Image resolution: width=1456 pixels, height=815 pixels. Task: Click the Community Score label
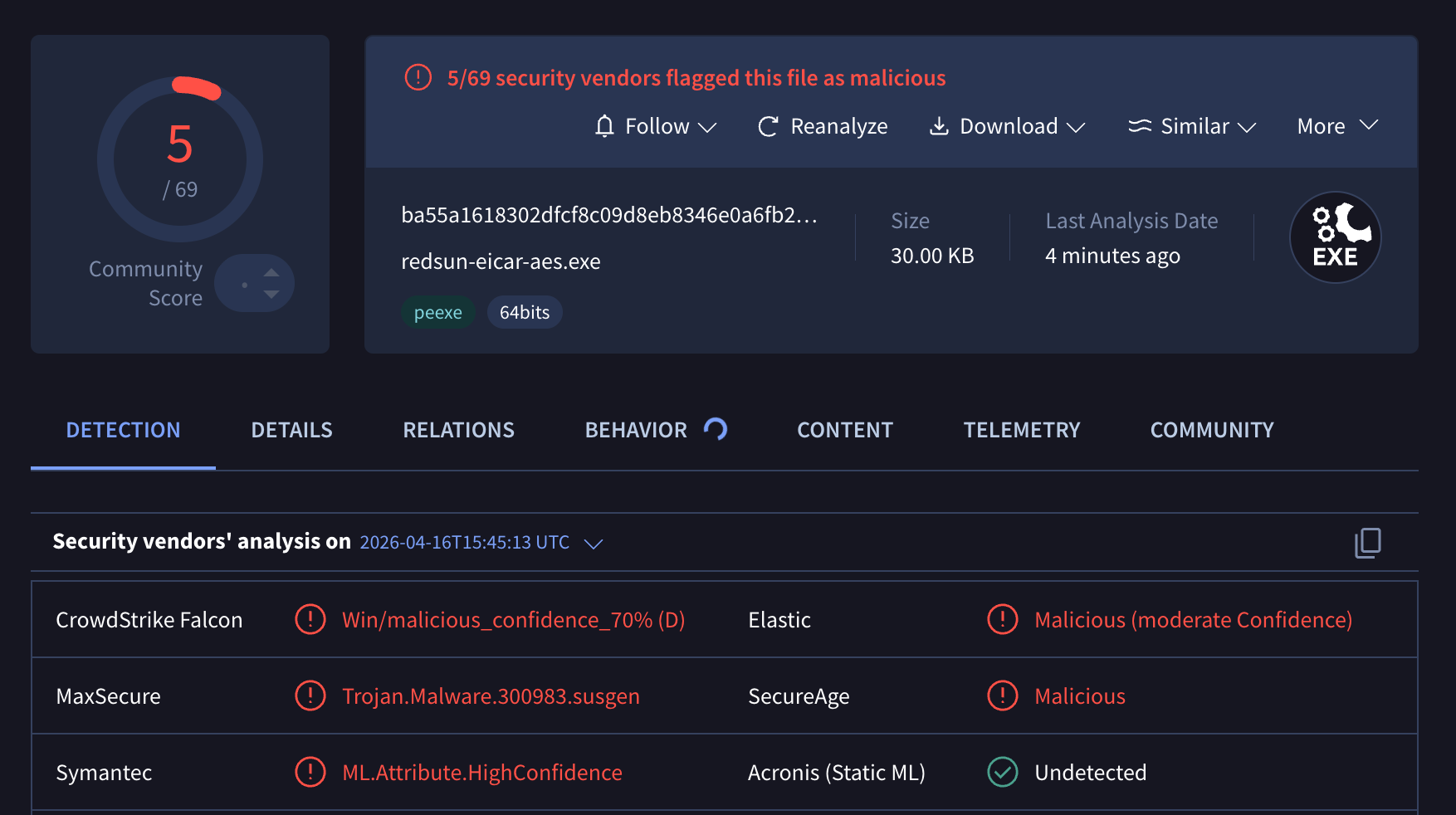pos(146,283)
